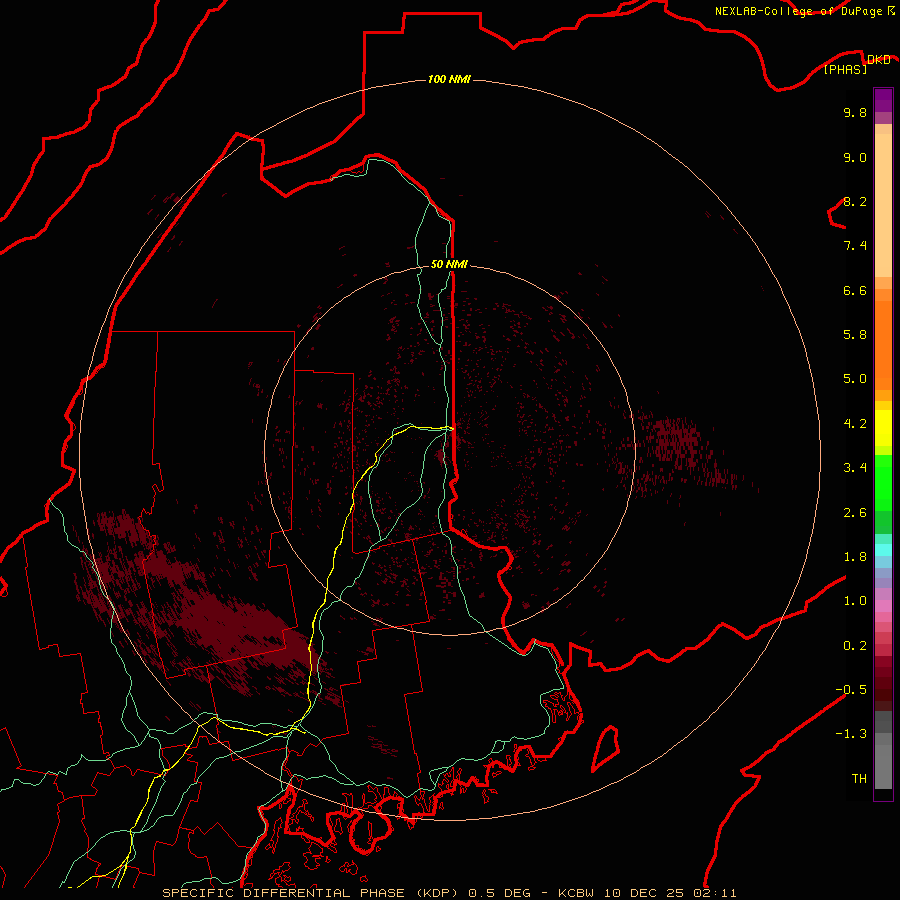The width and height of the screenshot is (900, 900).
Task: Click the 50 NMI range ring label
Action: (x=449, y=264)
